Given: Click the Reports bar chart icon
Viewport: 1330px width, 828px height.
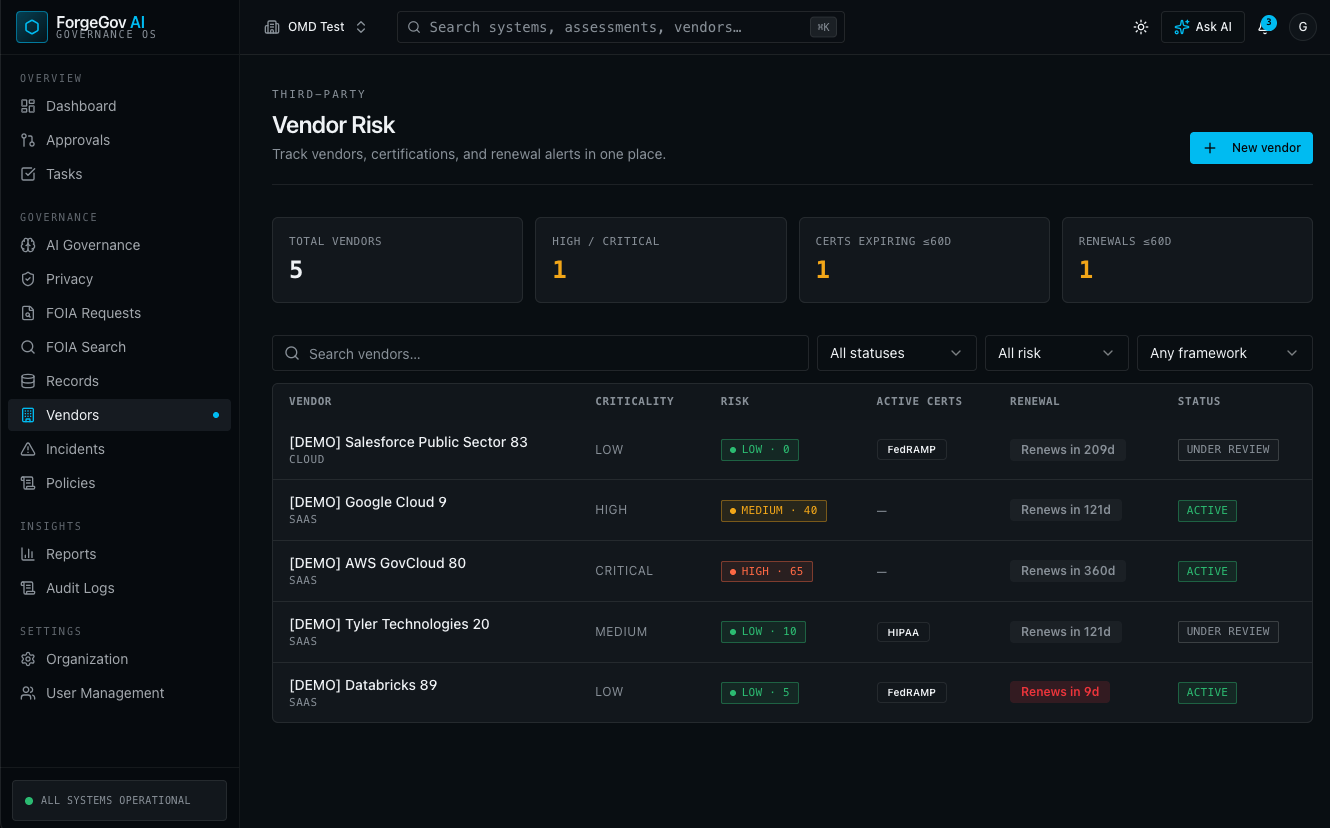Looking at the screenshot, I should click(x=28, y=554).
